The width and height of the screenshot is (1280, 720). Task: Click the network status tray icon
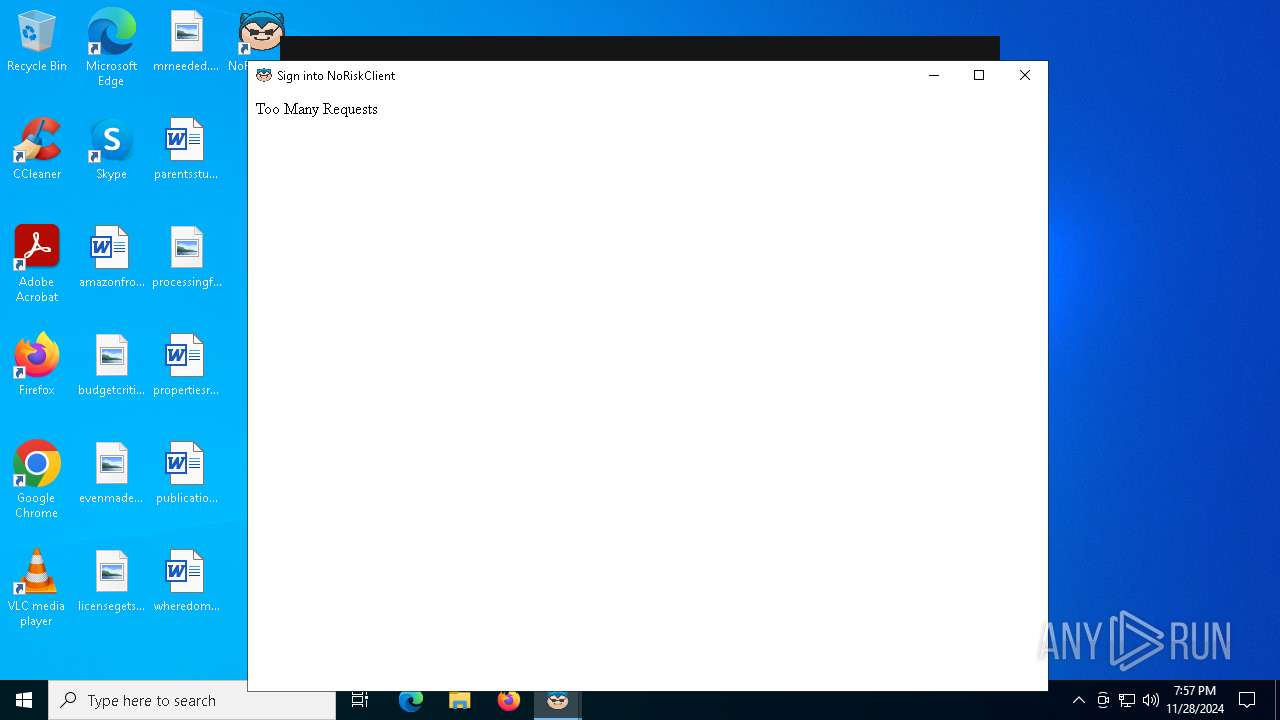point(1127,700)
